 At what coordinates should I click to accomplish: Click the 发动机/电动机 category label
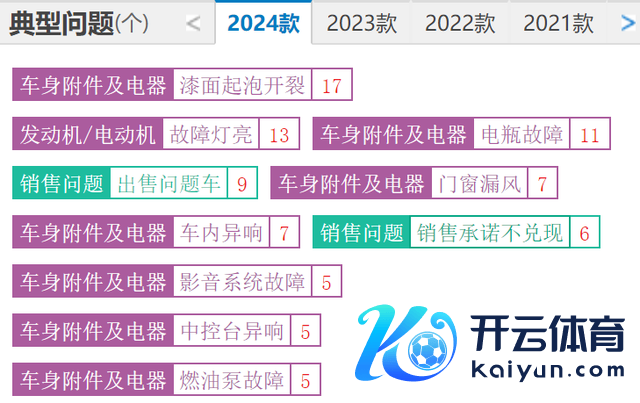[x=89, y=135]
